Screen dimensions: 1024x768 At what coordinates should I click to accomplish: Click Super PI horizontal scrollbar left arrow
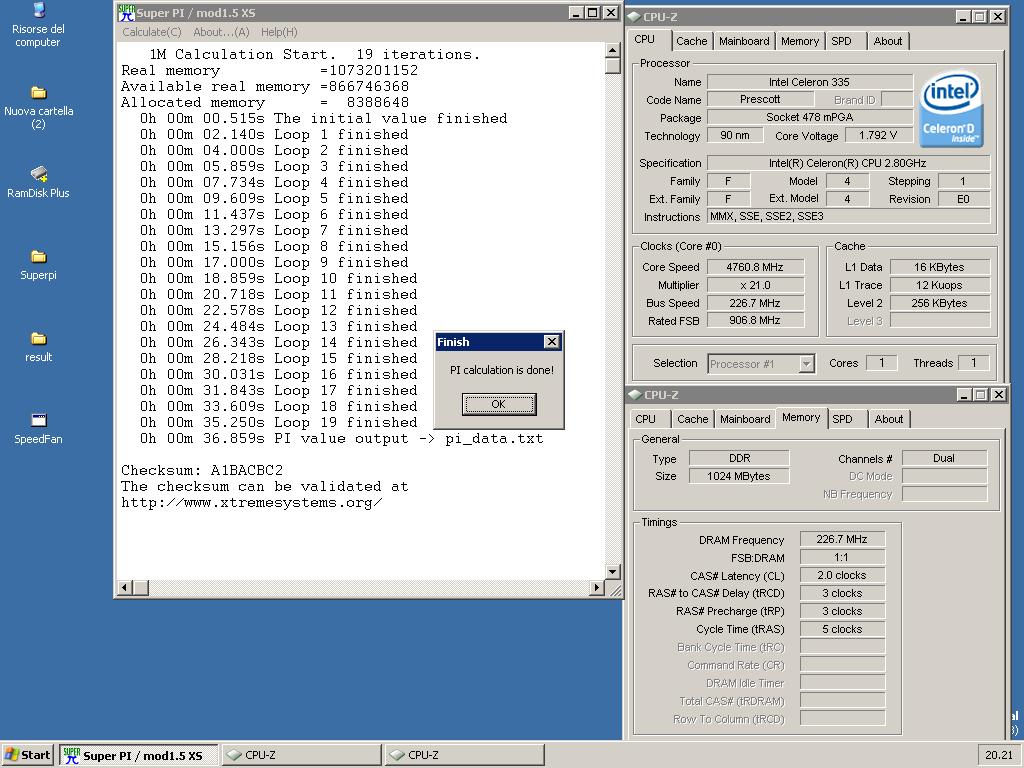click(125, 588)
